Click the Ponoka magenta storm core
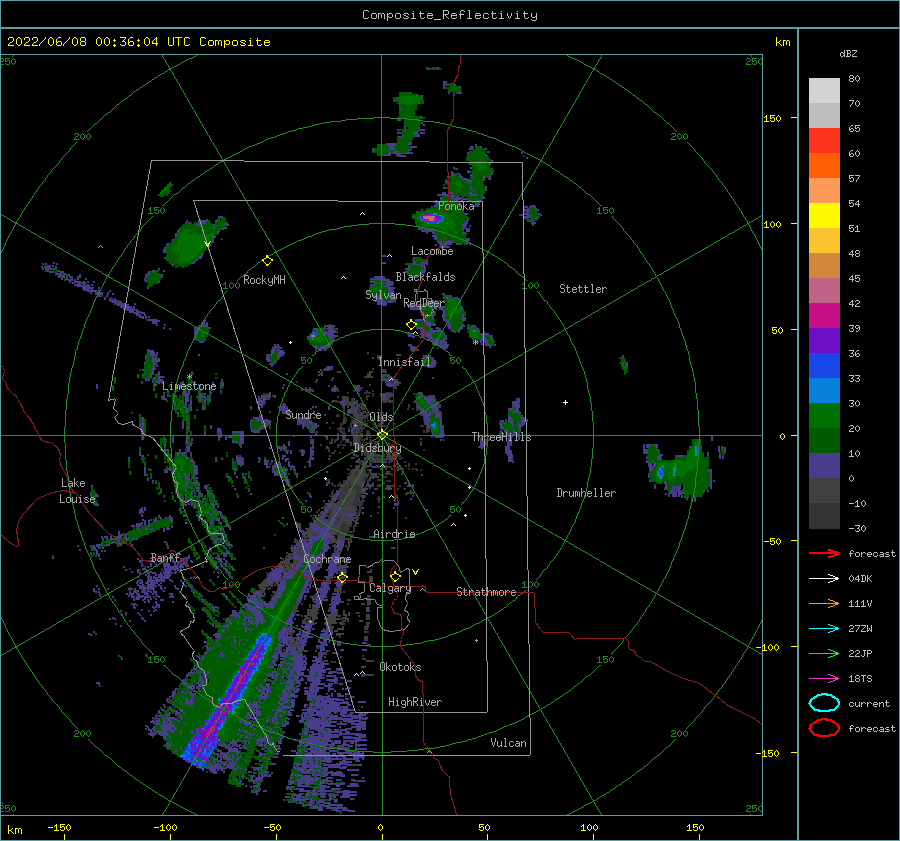The height and width of the screenshot is (841, 900). (430, 218)
